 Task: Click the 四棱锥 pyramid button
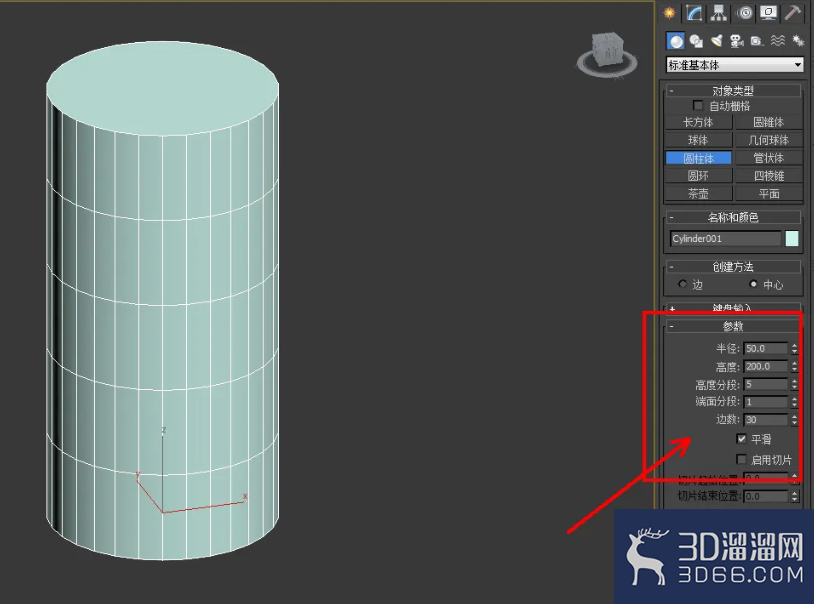click(x=768, y=176)
